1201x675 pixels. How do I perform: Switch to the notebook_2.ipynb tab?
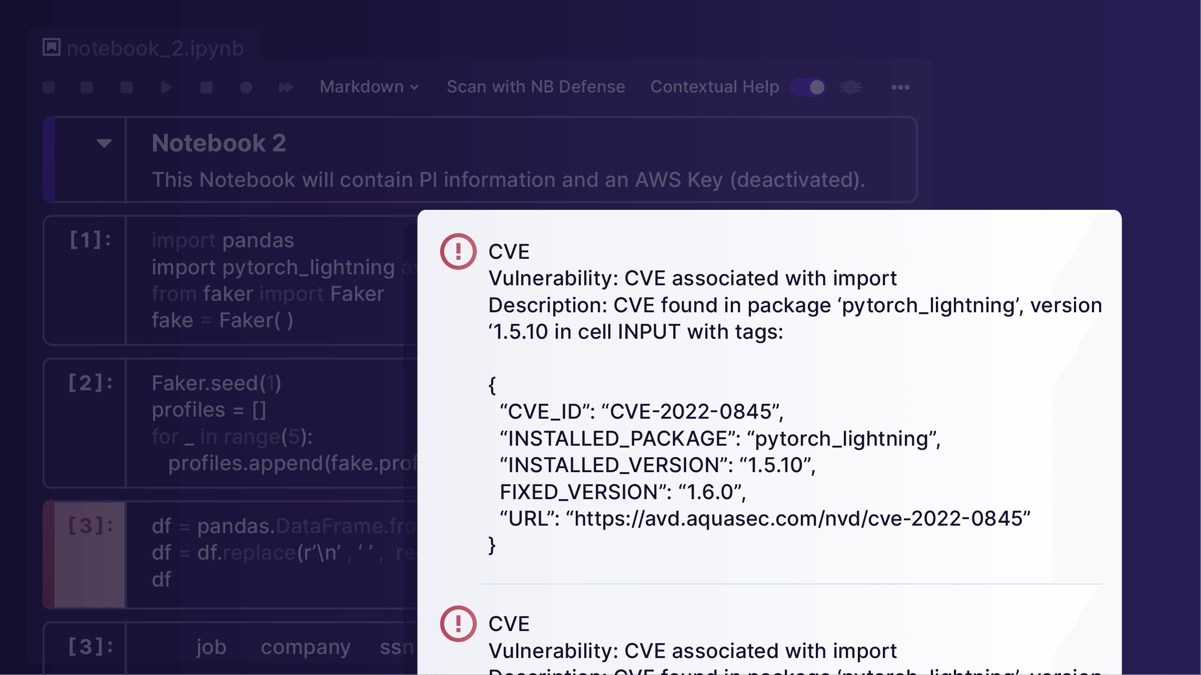click(154, 48)
